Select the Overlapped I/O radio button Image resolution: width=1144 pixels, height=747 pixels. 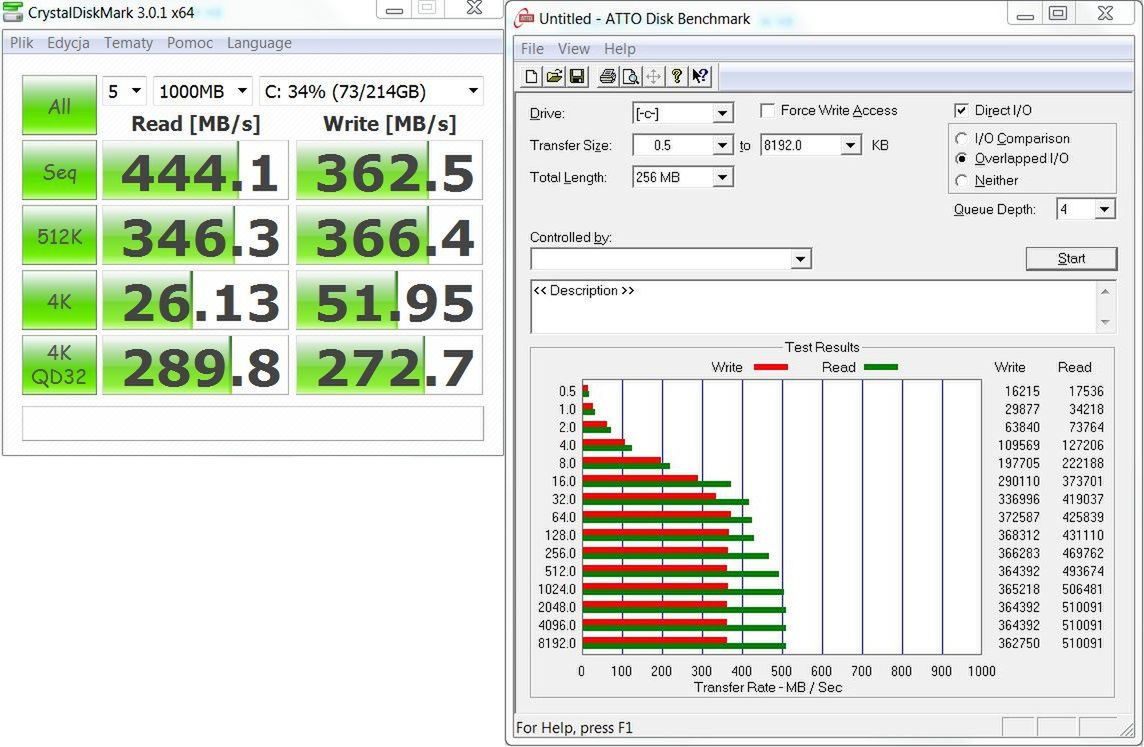(962, 158)
